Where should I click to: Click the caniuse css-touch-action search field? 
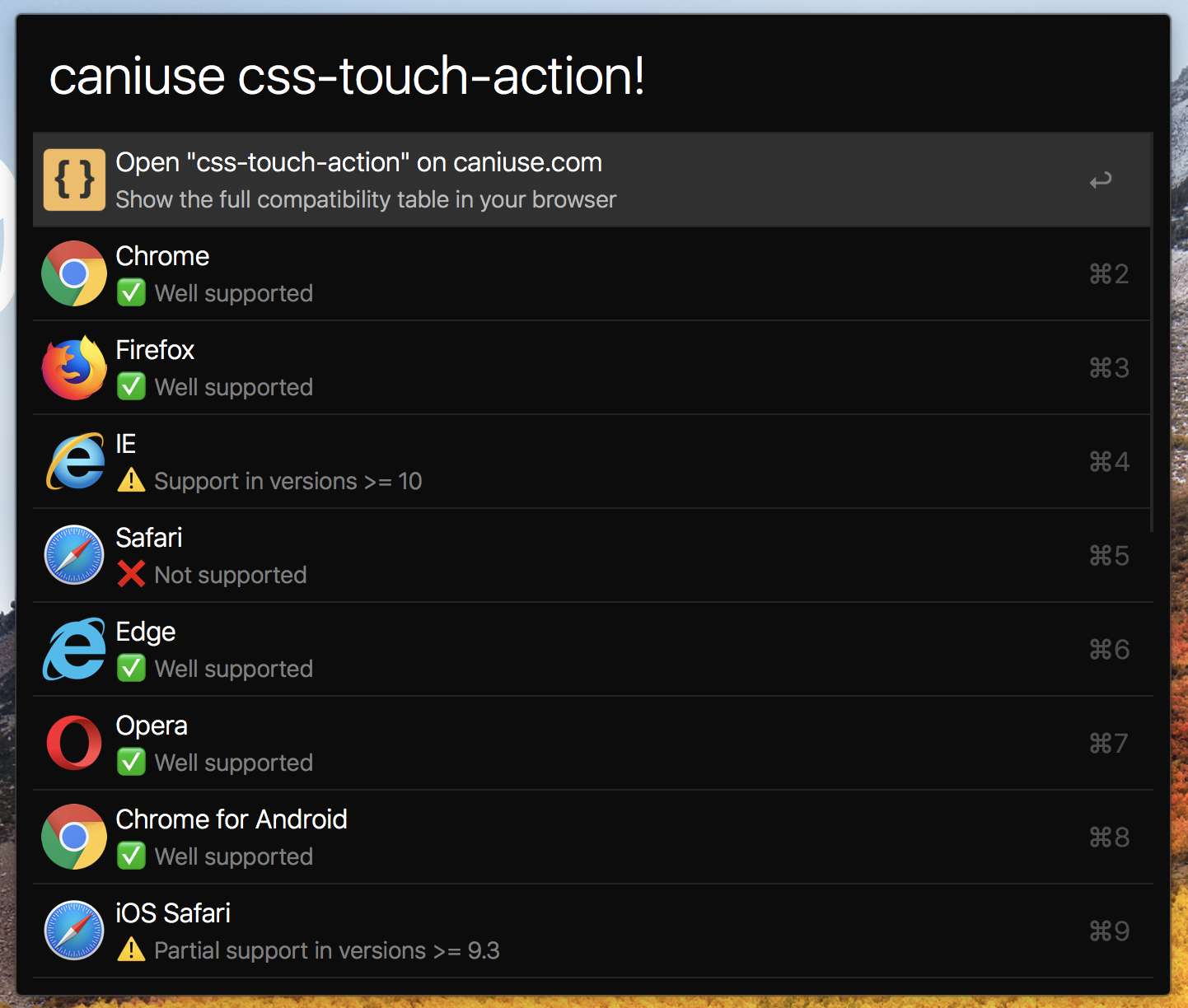593,76
